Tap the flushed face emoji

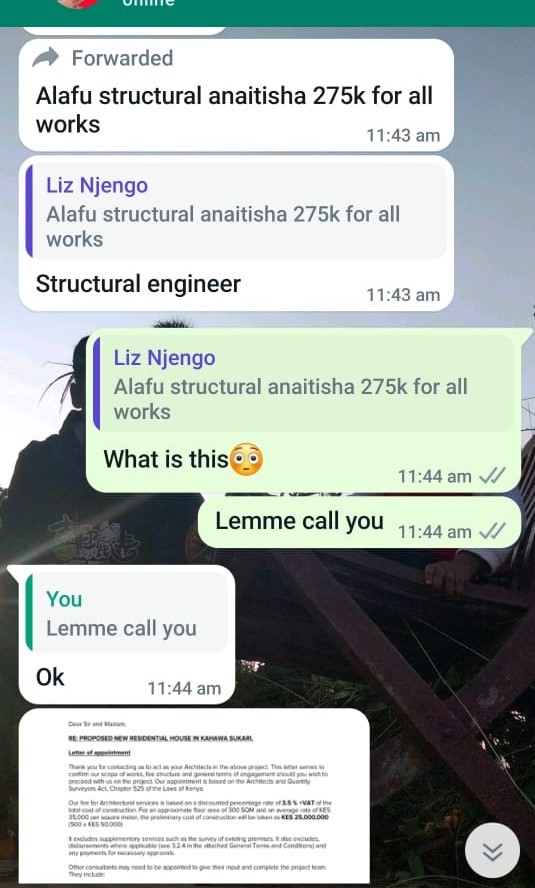click(x=248, y=459)
